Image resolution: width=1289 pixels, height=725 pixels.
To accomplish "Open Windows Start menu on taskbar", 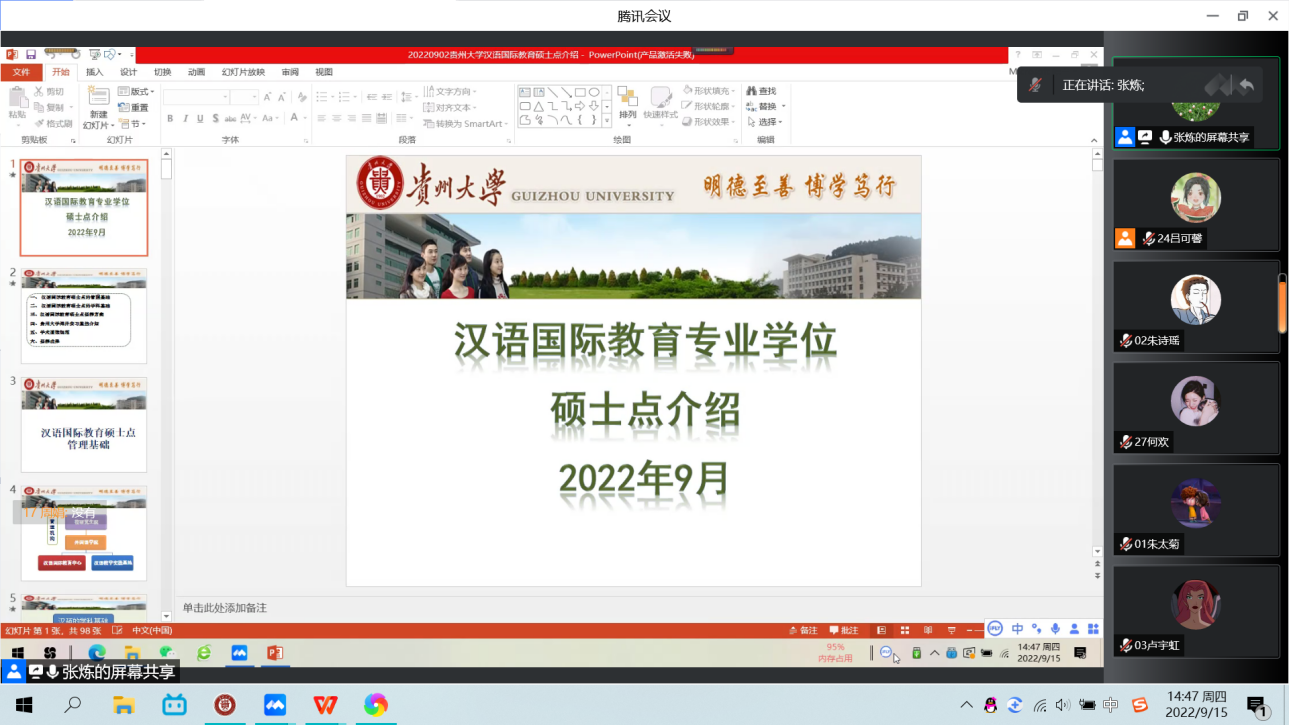I will 24,705.
